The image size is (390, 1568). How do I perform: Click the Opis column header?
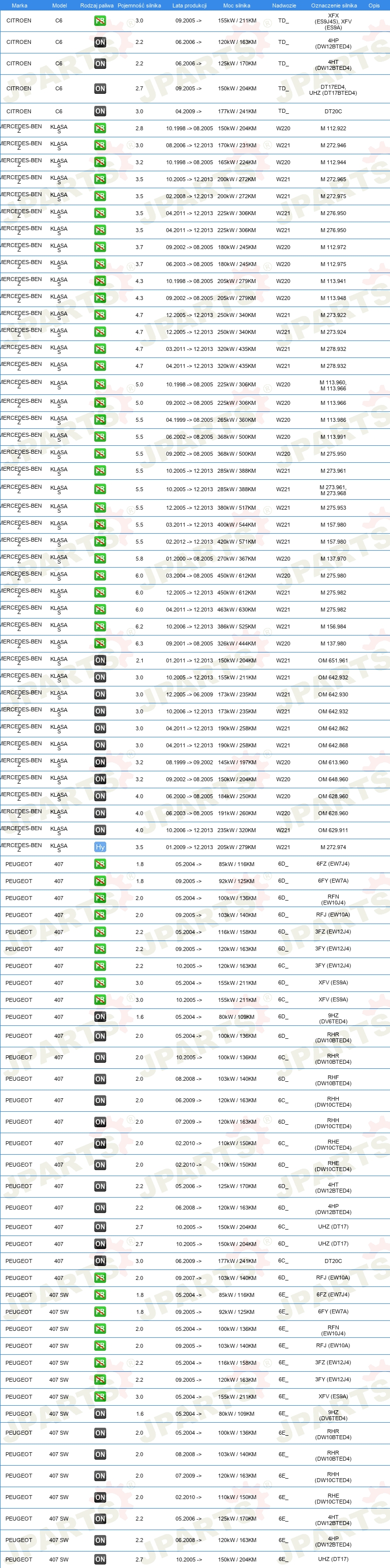tap(374, 5)
